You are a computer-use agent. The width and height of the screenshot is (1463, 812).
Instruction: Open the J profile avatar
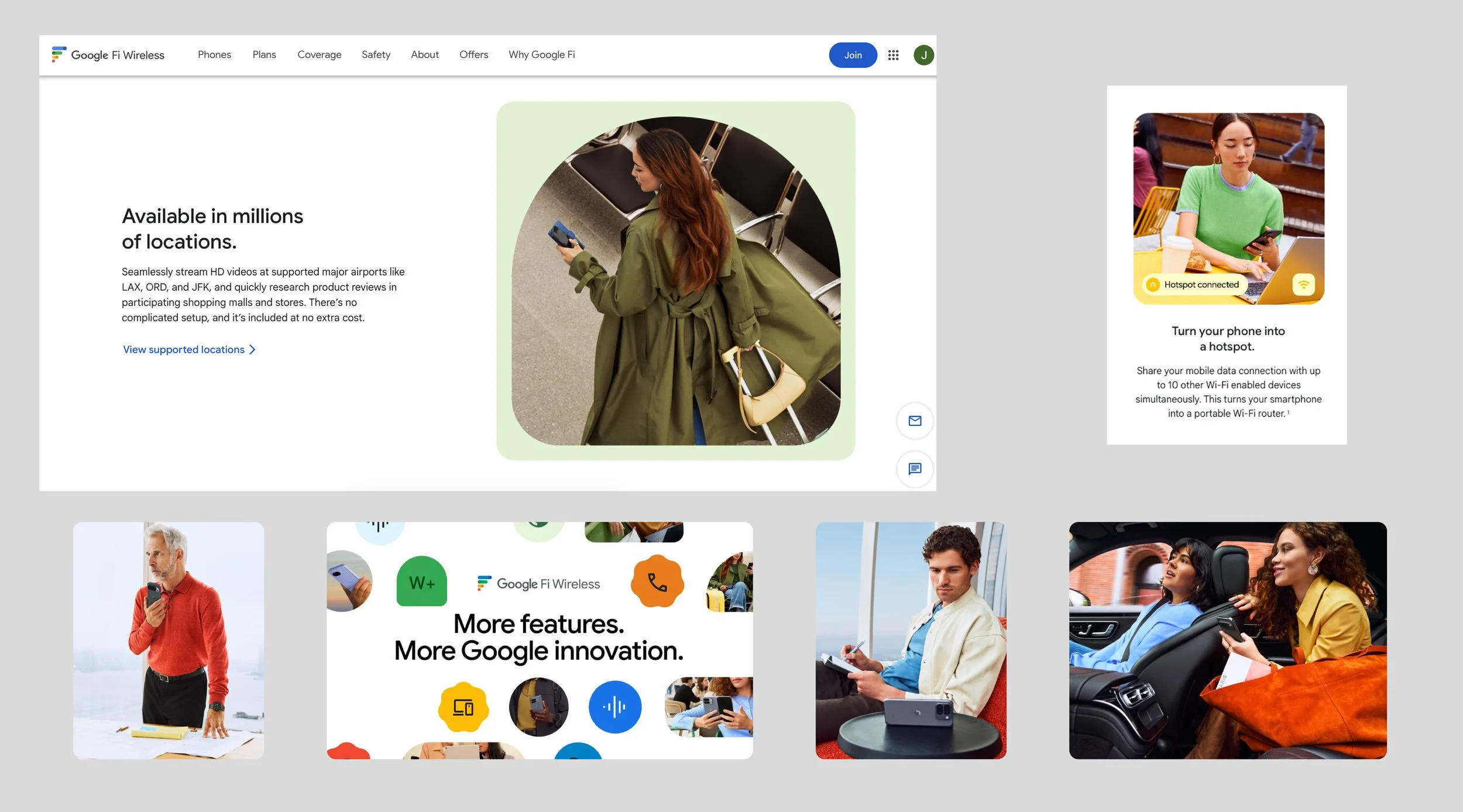923,54
